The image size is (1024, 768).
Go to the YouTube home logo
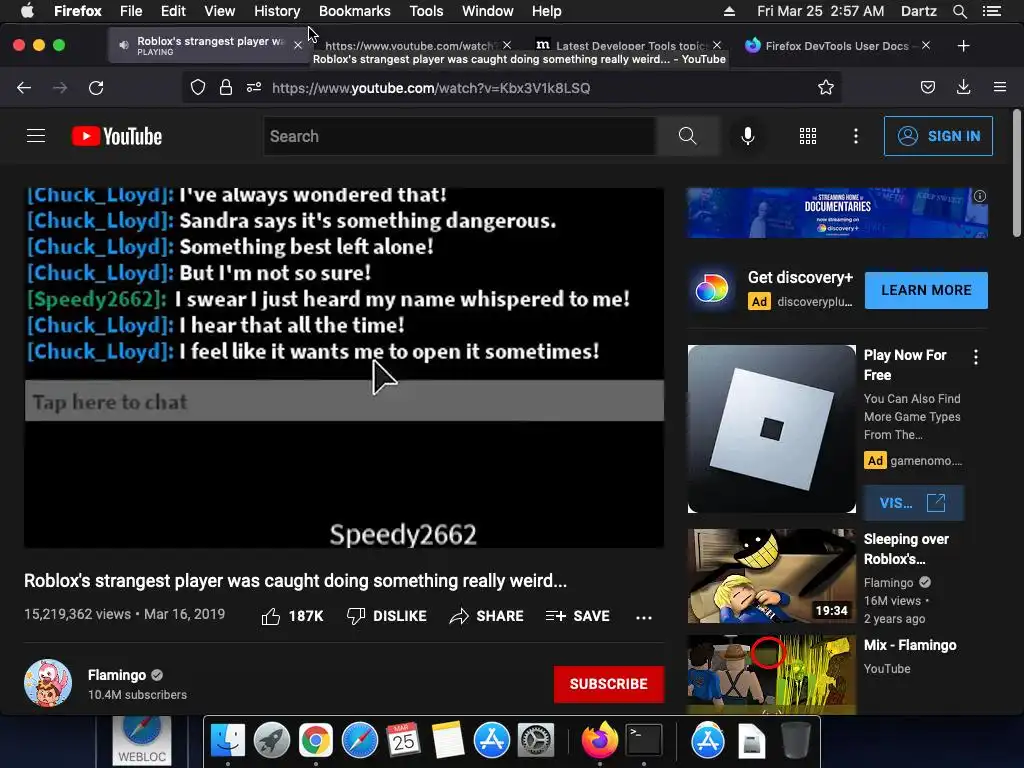coord(117,136)
